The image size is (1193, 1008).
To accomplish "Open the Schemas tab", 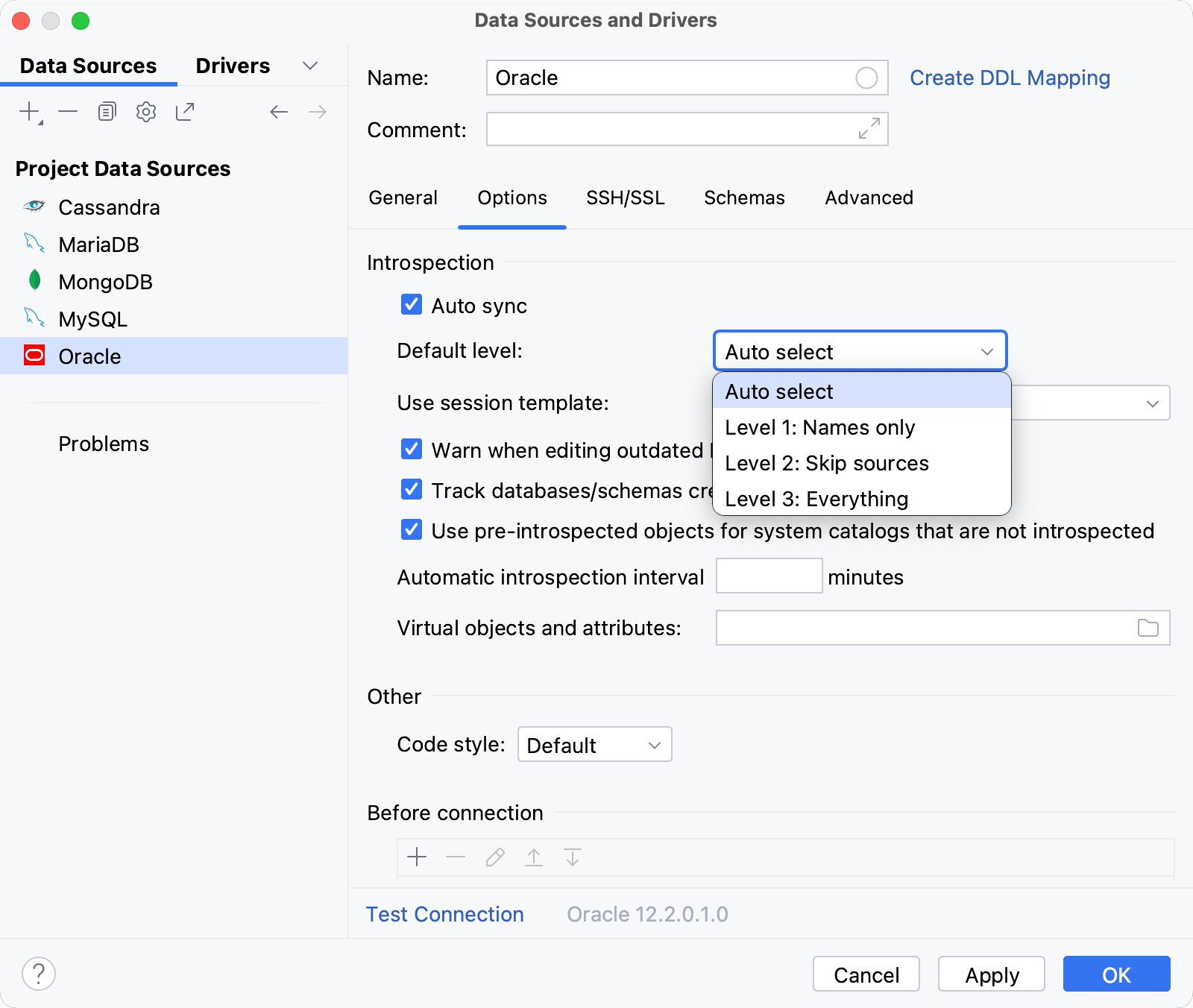I will coord(744,198).
